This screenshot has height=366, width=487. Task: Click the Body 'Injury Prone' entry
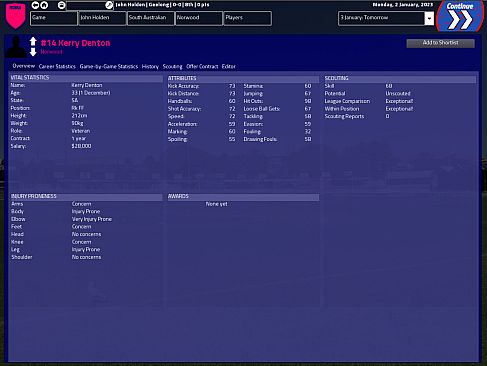tap(86, 211)
